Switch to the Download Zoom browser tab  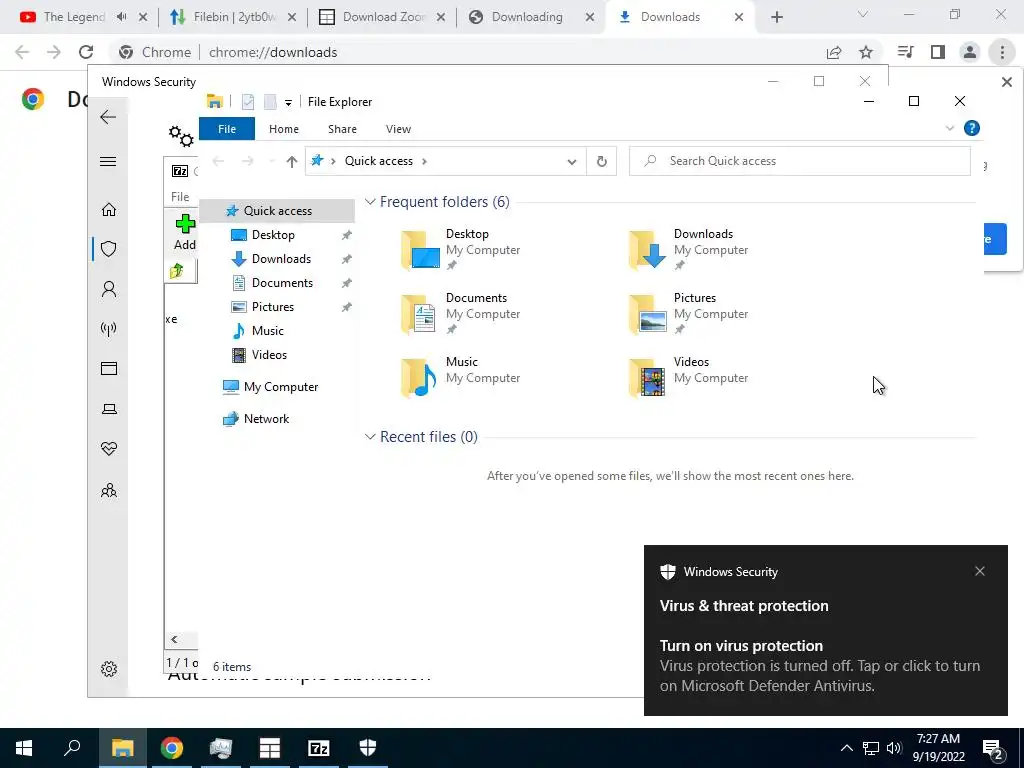pyautogui.click(x=382, y=17)
